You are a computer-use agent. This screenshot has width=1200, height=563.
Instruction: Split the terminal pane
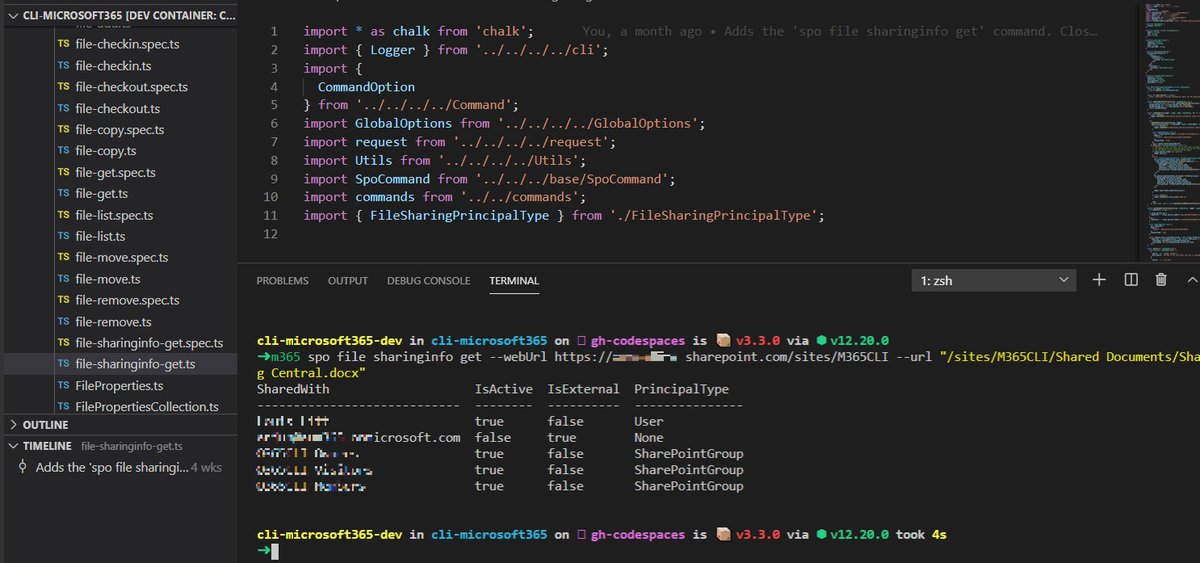coord(1131,280)
